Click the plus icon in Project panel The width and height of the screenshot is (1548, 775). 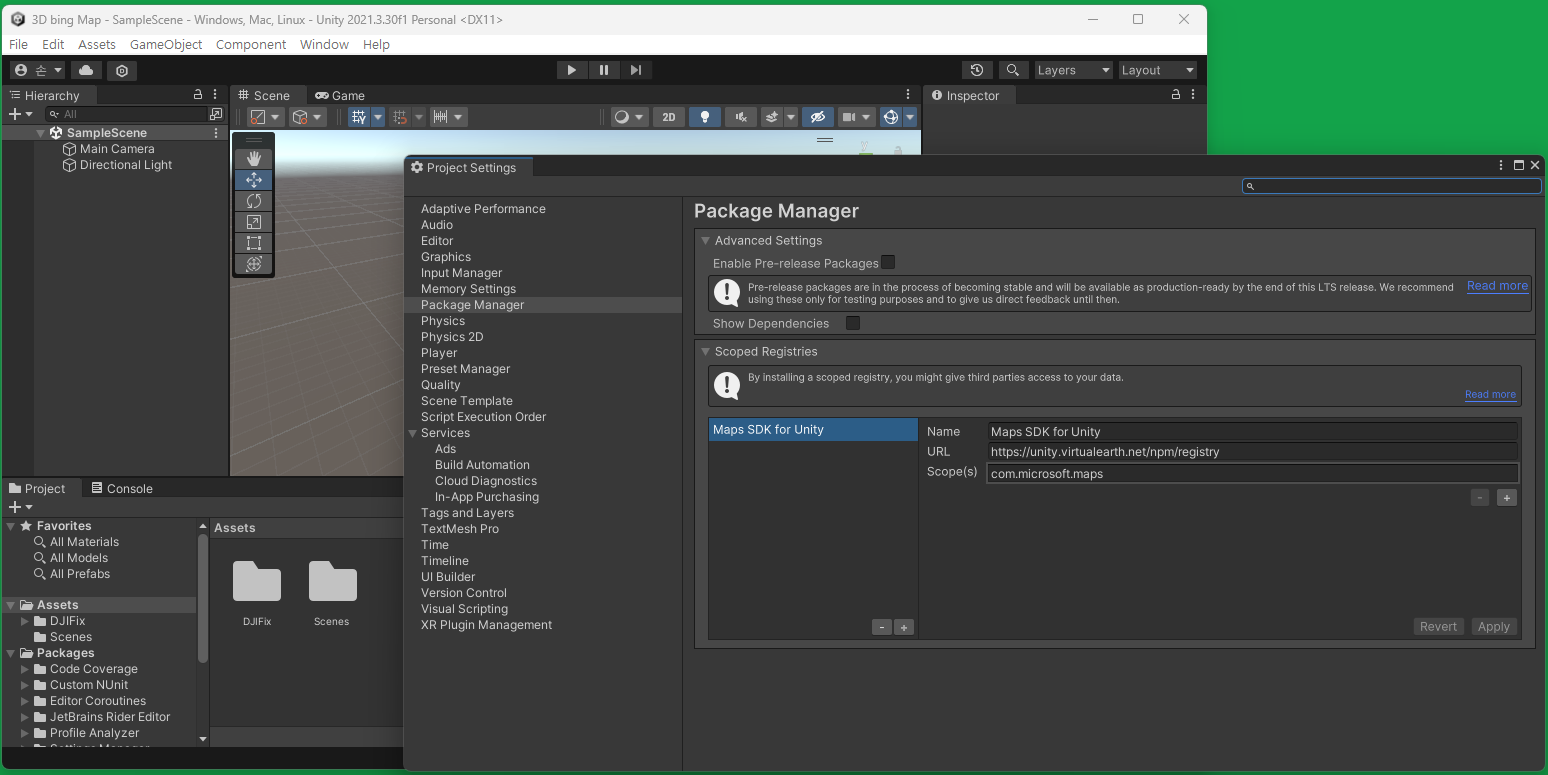coord(14,507)
